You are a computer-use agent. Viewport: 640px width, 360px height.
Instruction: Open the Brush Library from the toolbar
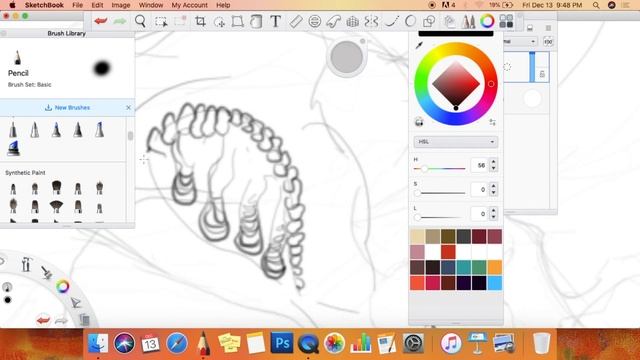[x=468, y=21]
